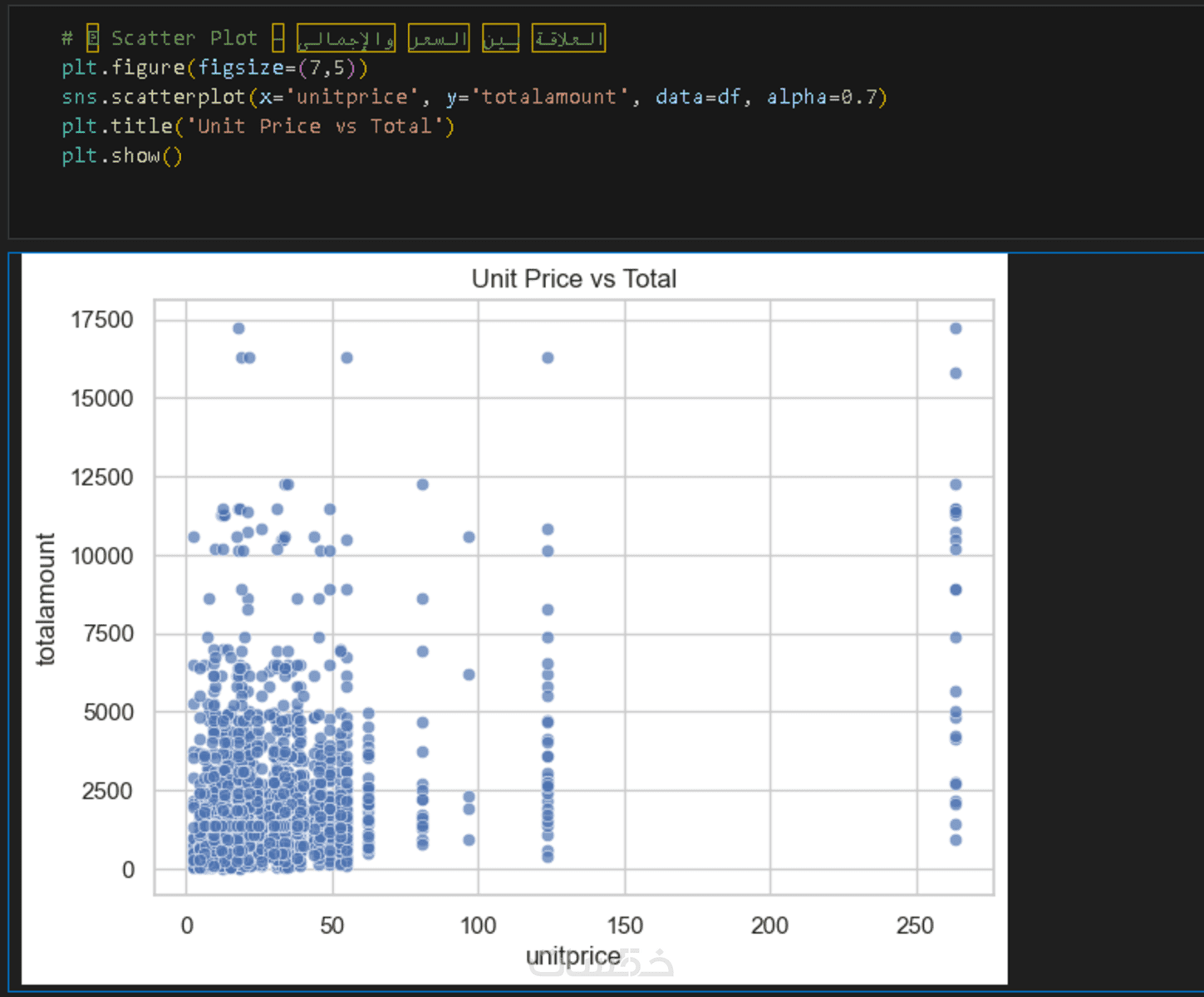Click the 150 x-axis tick label
The width and height of the screenshot is (1204, 997).
tap(625, 926)
